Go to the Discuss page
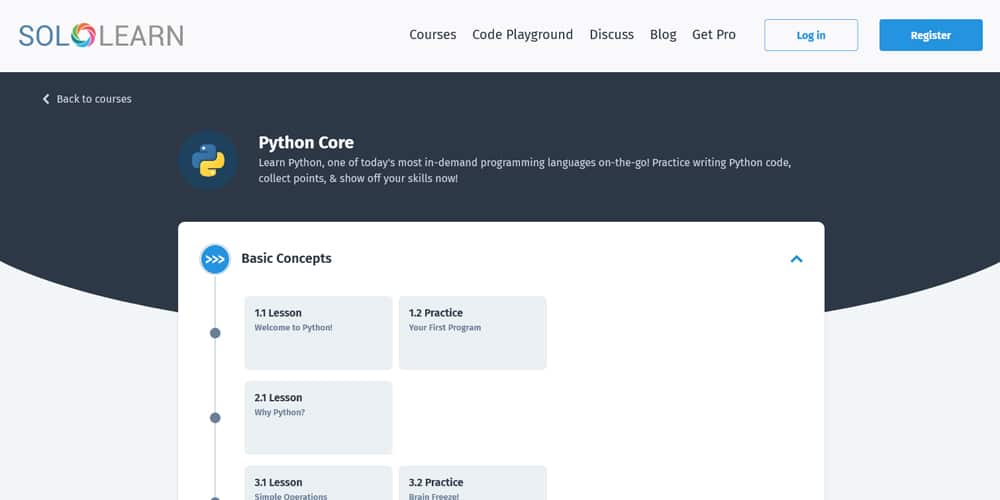Screen dimensions: 1000x500 (x=611, y=35)
